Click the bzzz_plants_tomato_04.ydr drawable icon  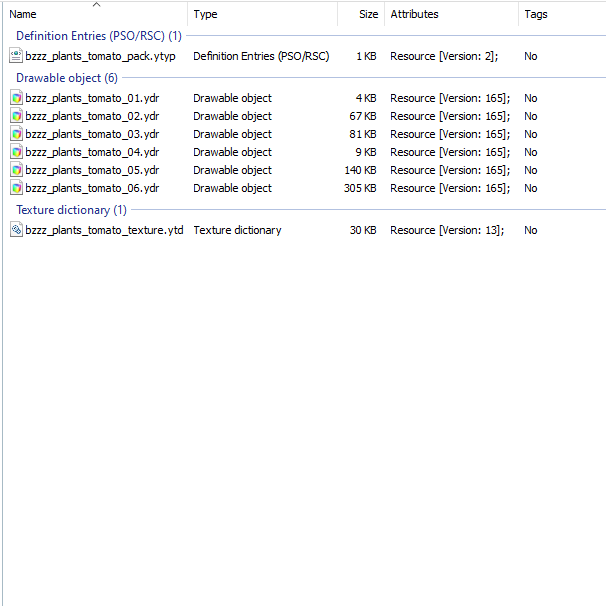16,152
